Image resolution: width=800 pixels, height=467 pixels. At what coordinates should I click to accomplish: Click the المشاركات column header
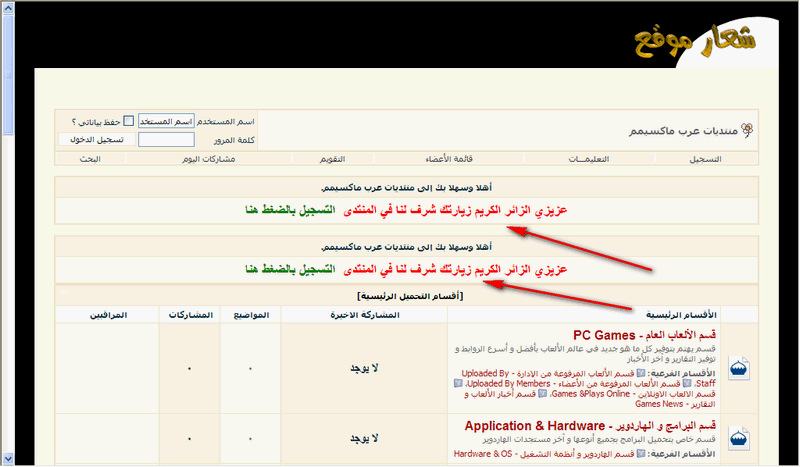click(x=190, y=315)
